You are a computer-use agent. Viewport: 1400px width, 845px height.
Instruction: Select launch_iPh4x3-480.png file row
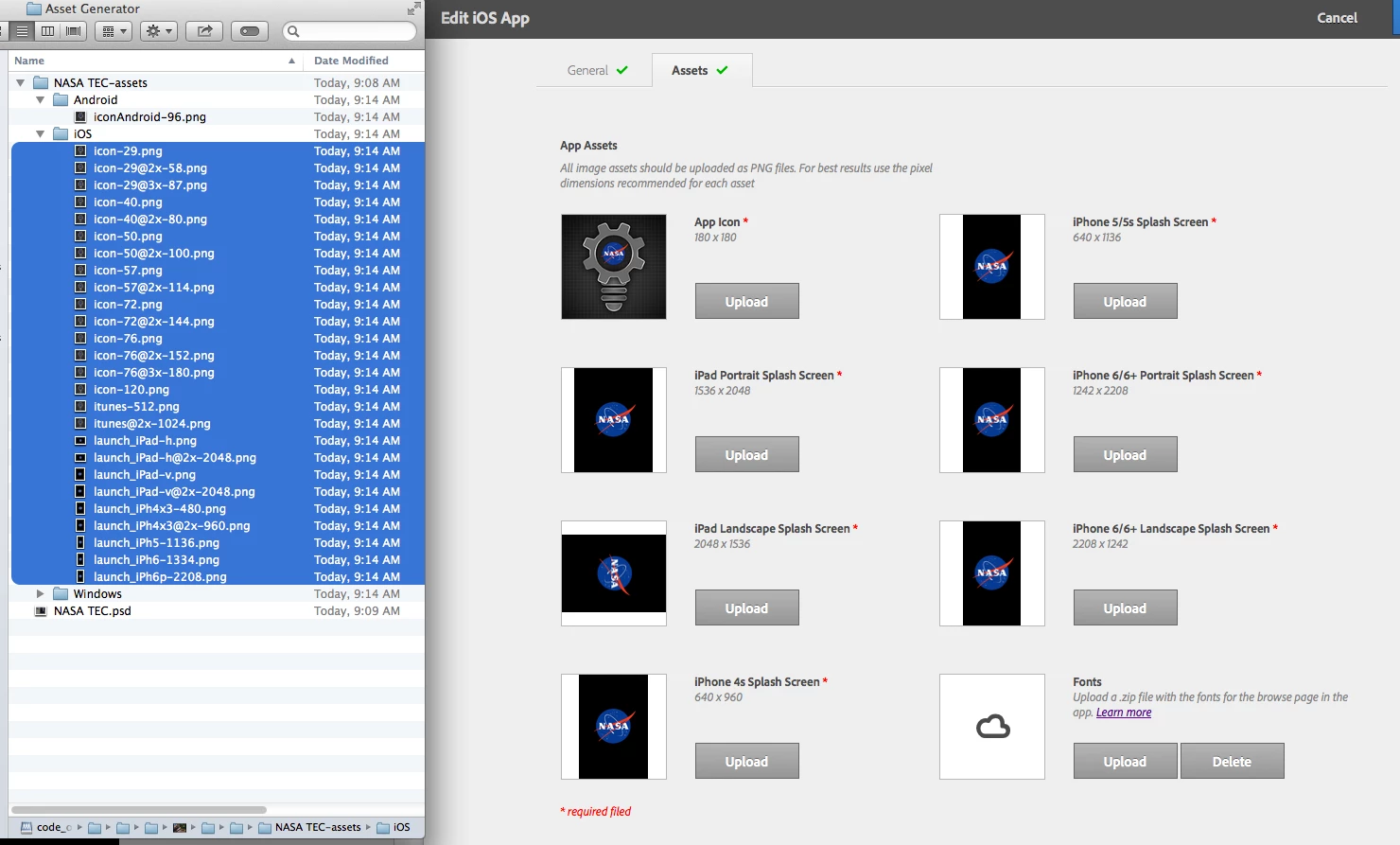(x=218, y=508)
